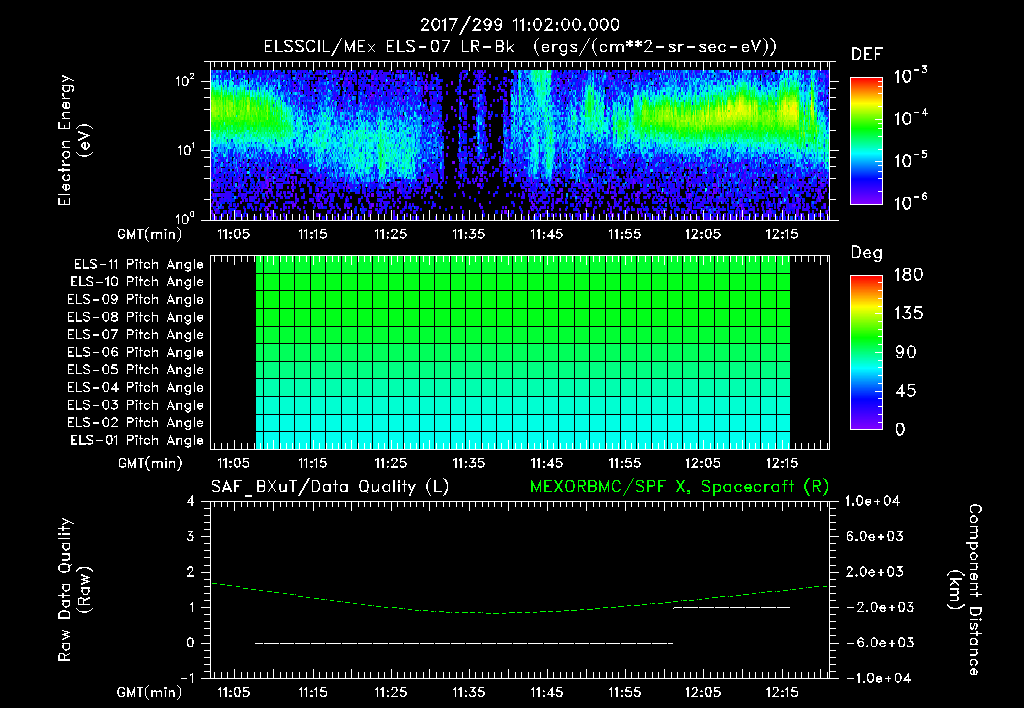The width and height of the screenshot is (1024, 708).
Task: Click the 12:05 time tick under the pitch angle panel
Action: coord(703,463)
